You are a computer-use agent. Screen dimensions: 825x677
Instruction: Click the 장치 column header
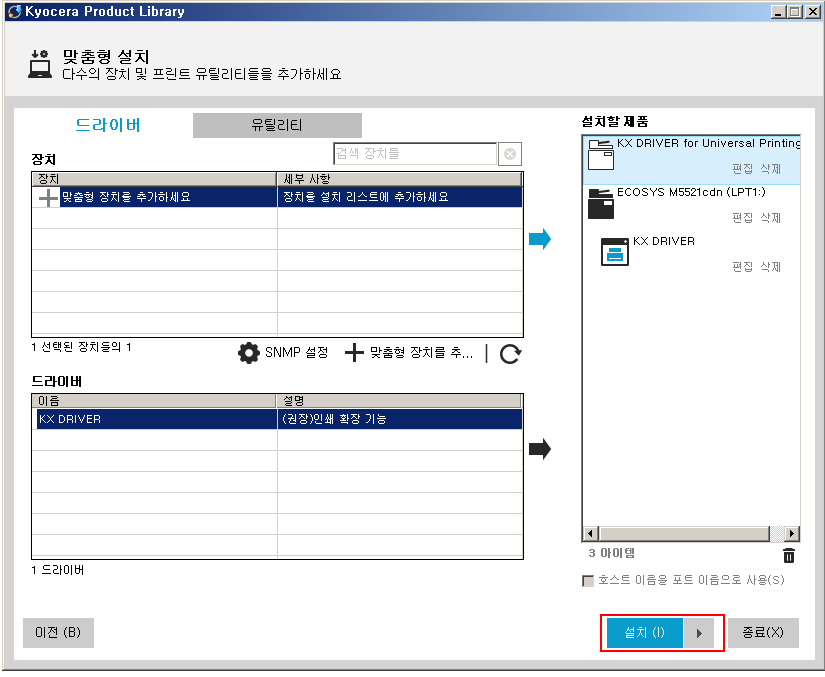point(154,179)
